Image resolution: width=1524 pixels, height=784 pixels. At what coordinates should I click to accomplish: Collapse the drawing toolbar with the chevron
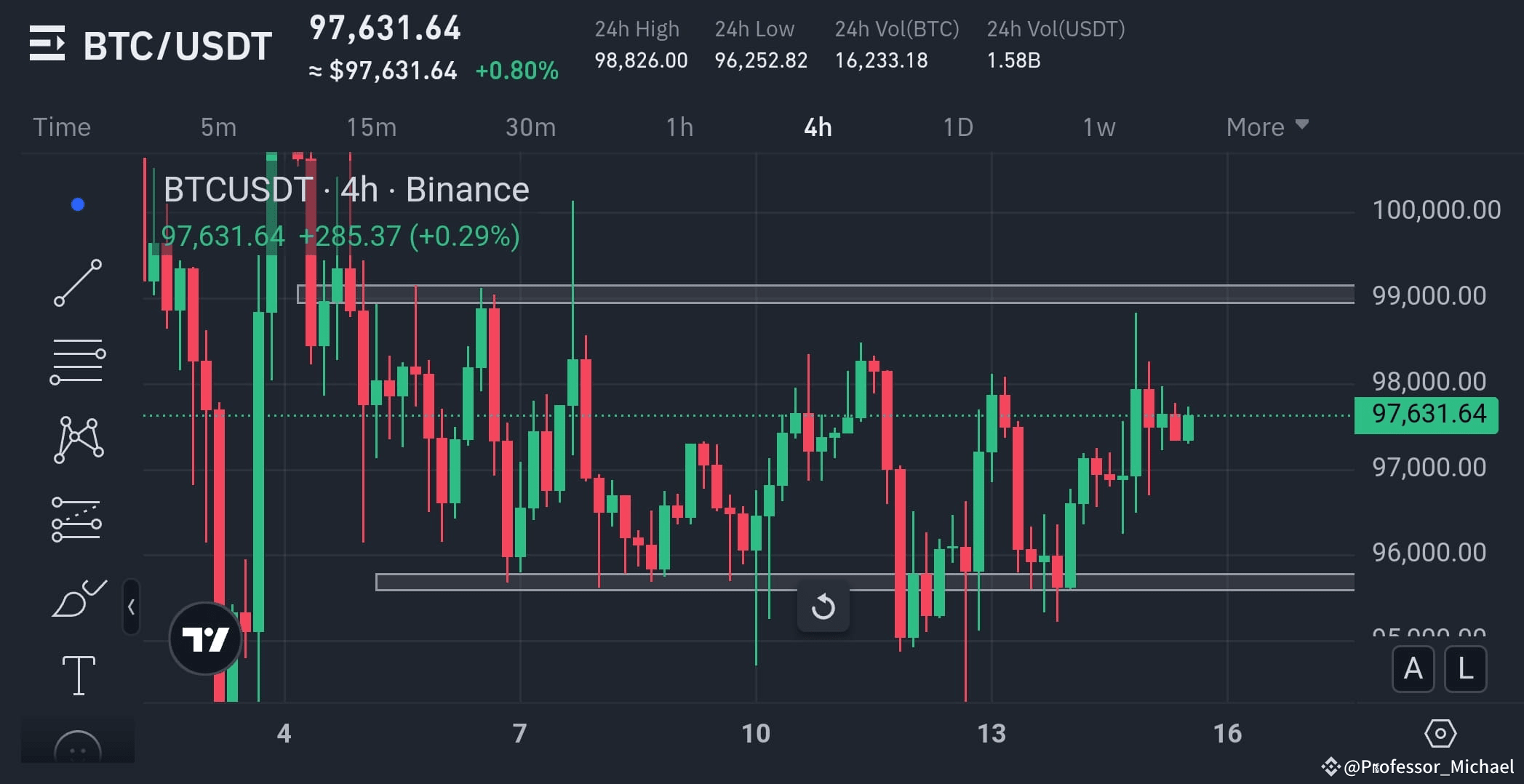pos(131,606)
